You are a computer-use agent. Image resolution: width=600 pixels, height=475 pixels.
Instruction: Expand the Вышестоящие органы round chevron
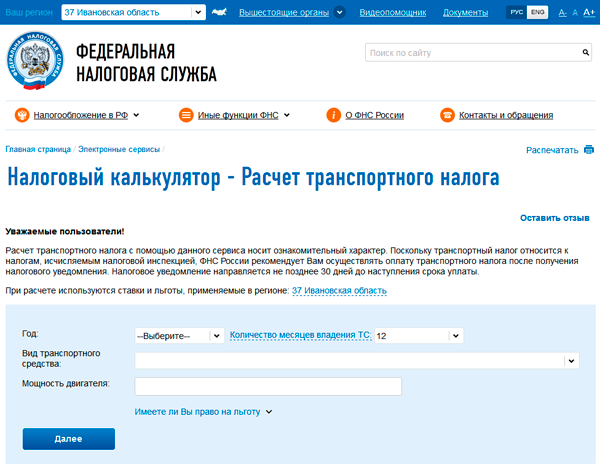[x=339, y=12]
